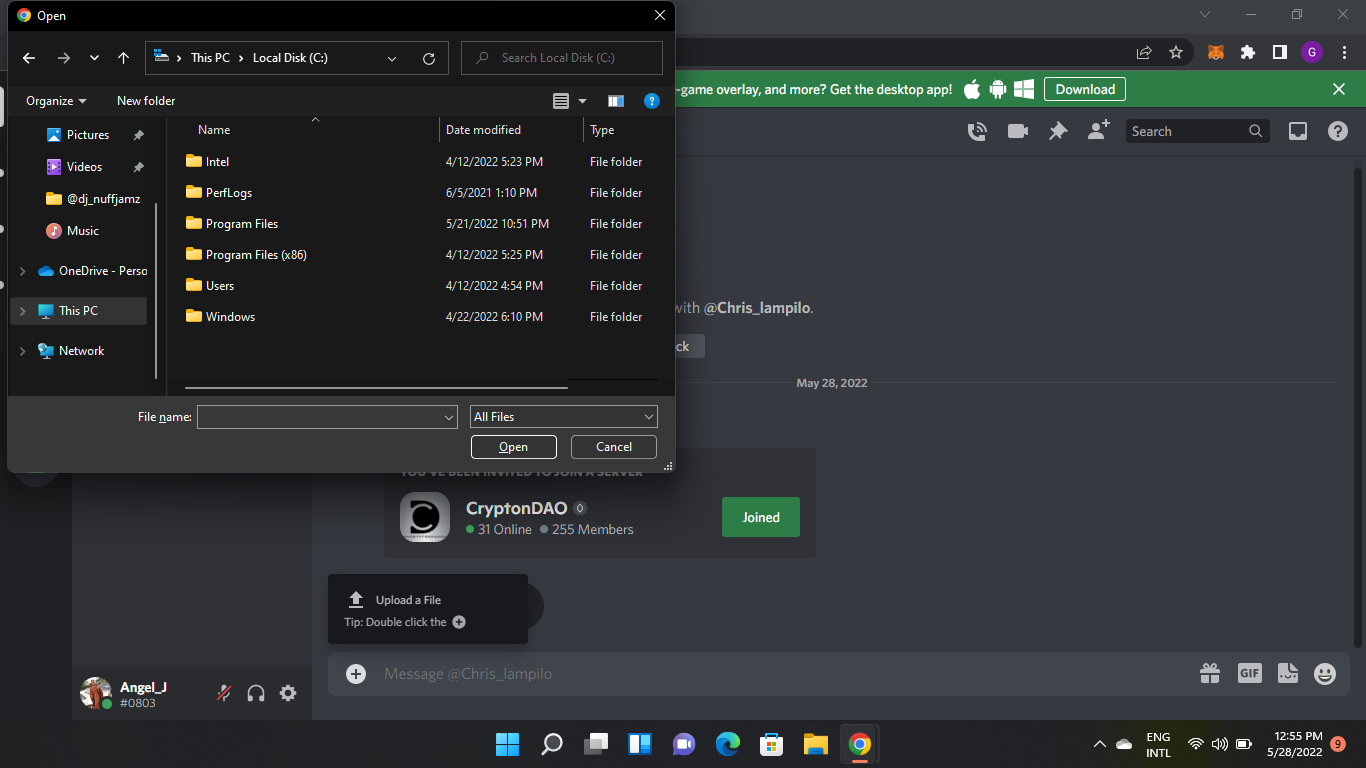Open the Discord inbox
This screenshot has width=1366, height=768.
click(x=1298, y=131)
